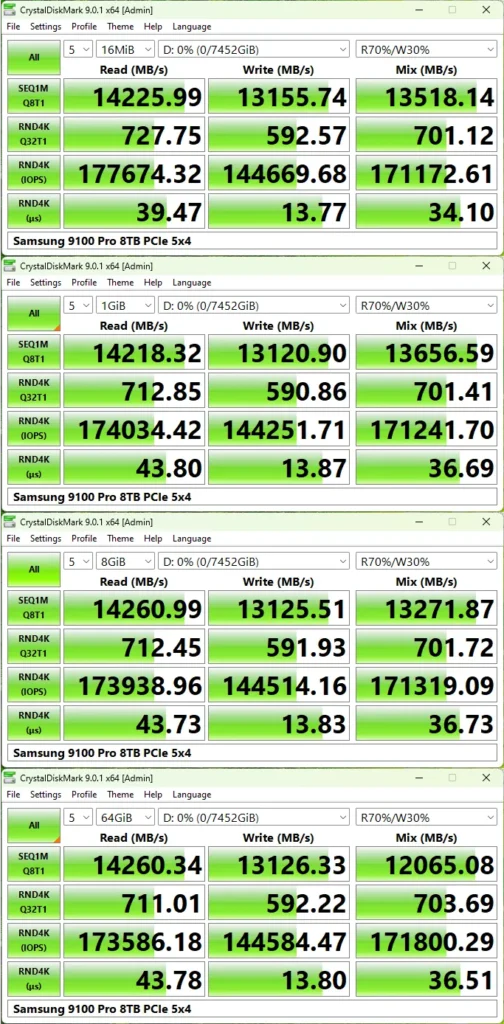Image resolution: width=504 pixels, height=1024 pixels.
Task: Click RND4K (IOPS) button in the 8GiB window
Action: [34, 685]
